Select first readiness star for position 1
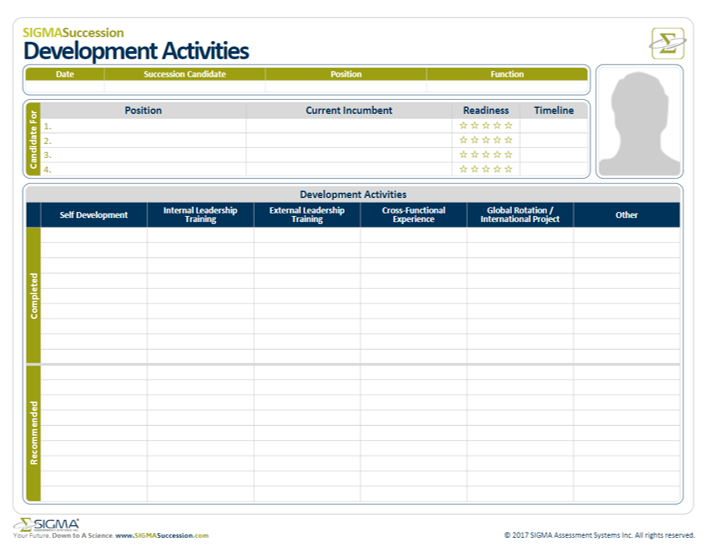Image resolution: width=710 pixels, height=552 pixels. pyautogui.click(x=463, y=126)
